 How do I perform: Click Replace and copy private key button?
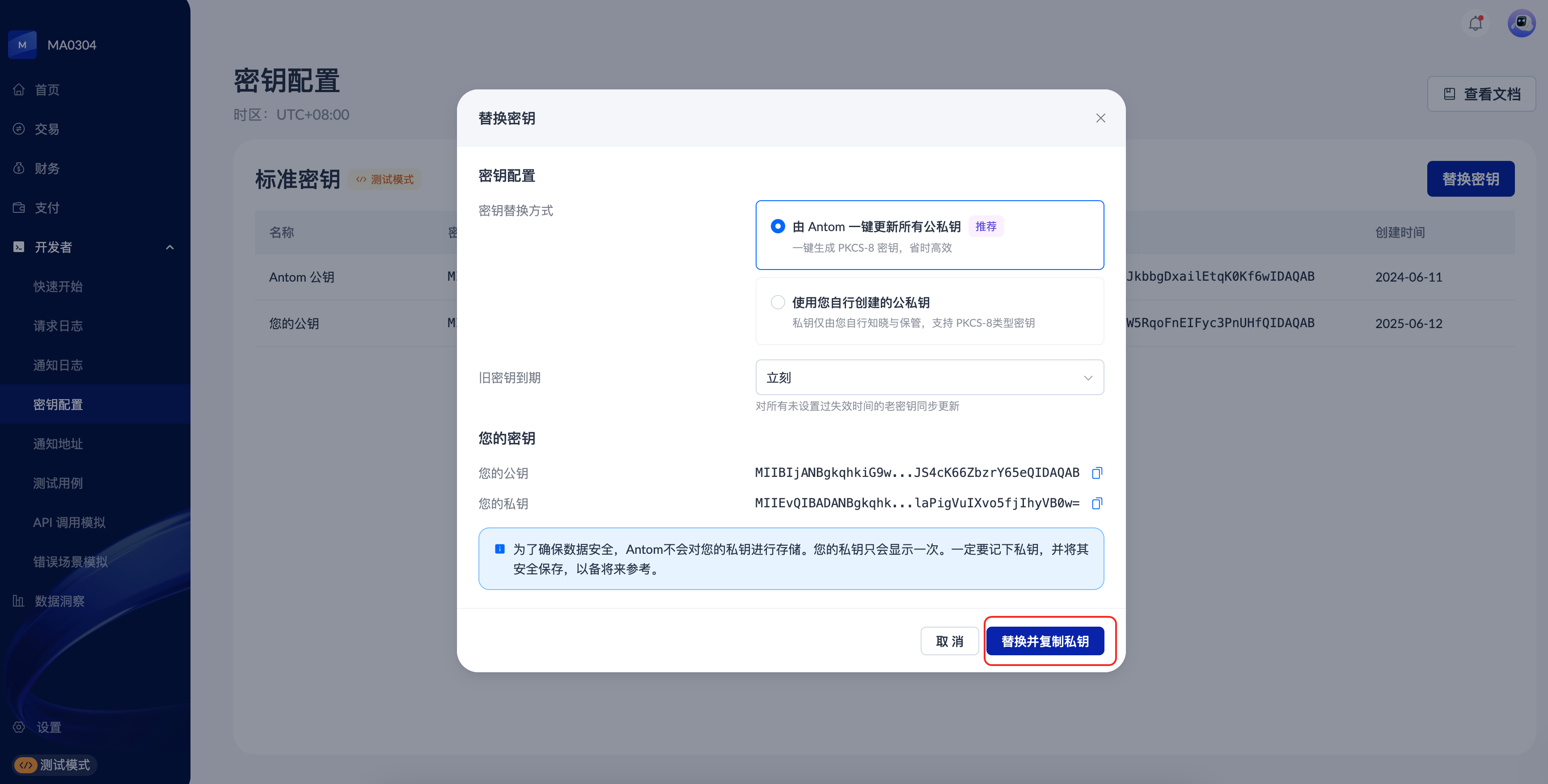1045,641
